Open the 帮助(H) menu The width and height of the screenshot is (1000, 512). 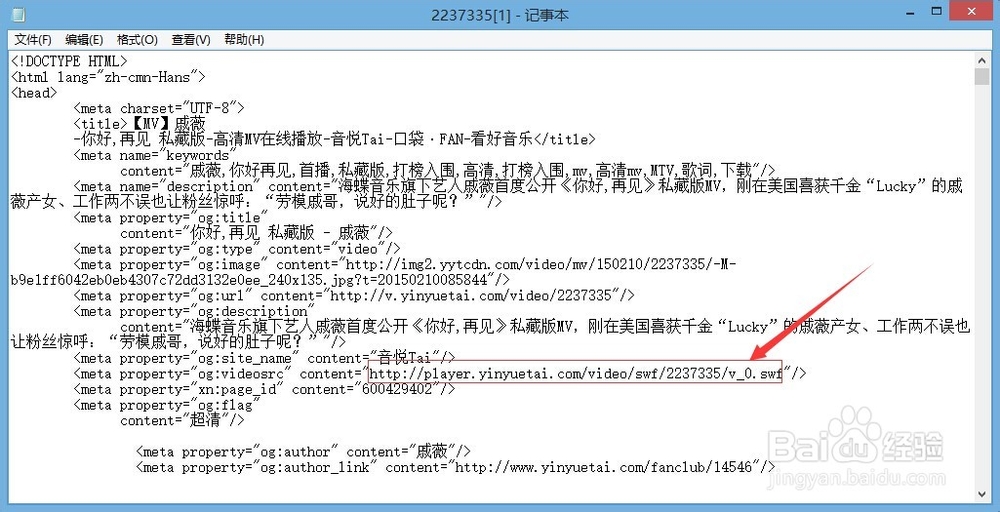244,40
